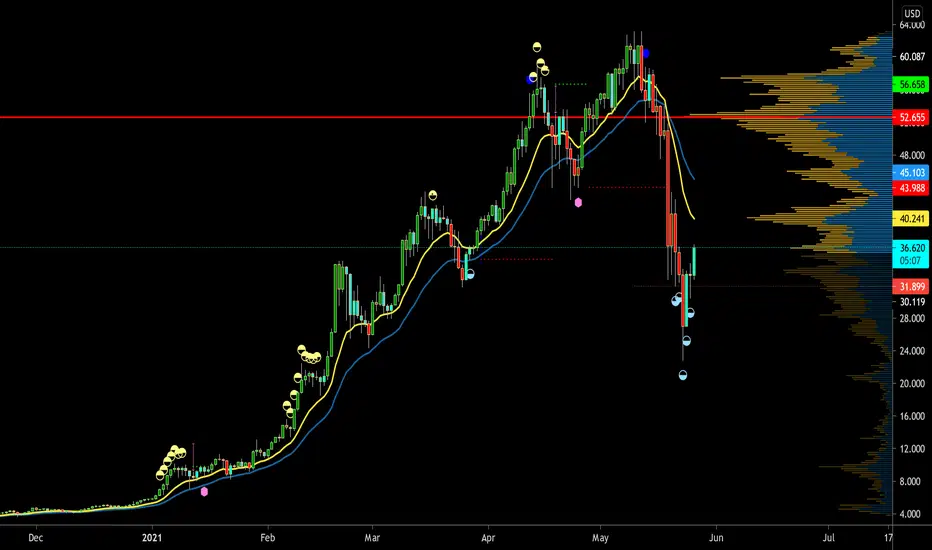Select the blue moving average line end near 45.103
The image size is (932, 550).
pyautogui.click(x=692, y=177)
